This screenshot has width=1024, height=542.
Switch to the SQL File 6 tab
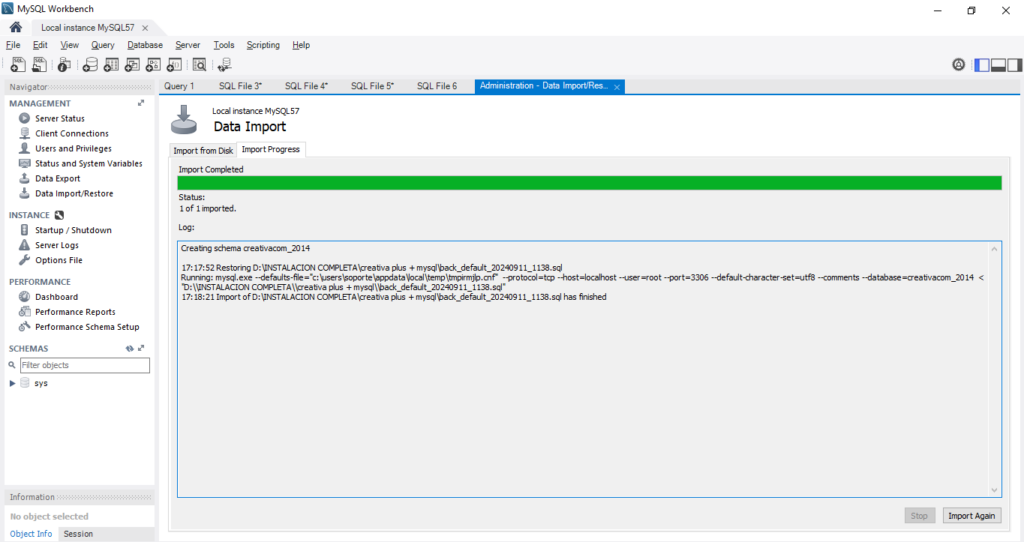[437, 86]
